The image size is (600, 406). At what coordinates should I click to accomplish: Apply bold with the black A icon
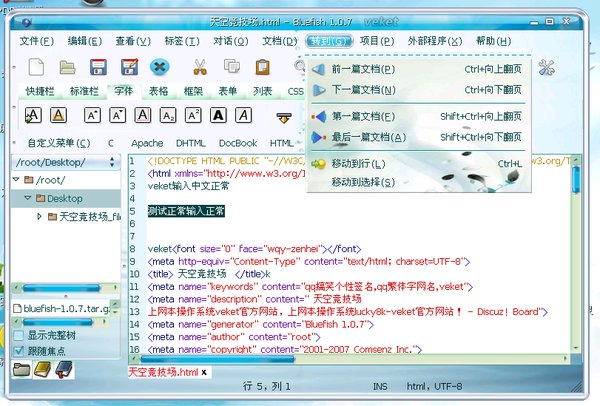pyautogui.click(x=218, y=115)
